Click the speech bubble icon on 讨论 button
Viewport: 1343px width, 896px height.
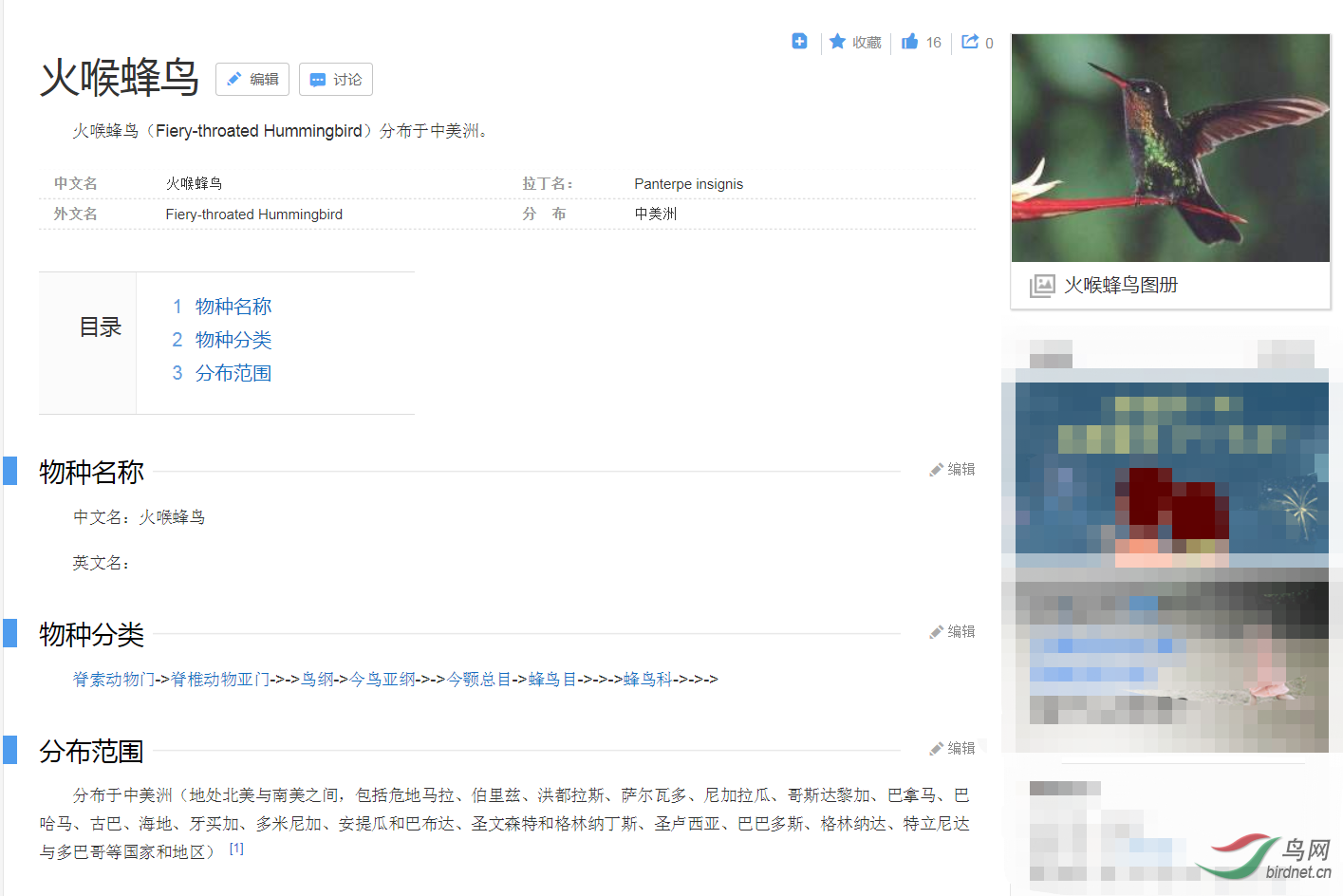coord(318,80)
